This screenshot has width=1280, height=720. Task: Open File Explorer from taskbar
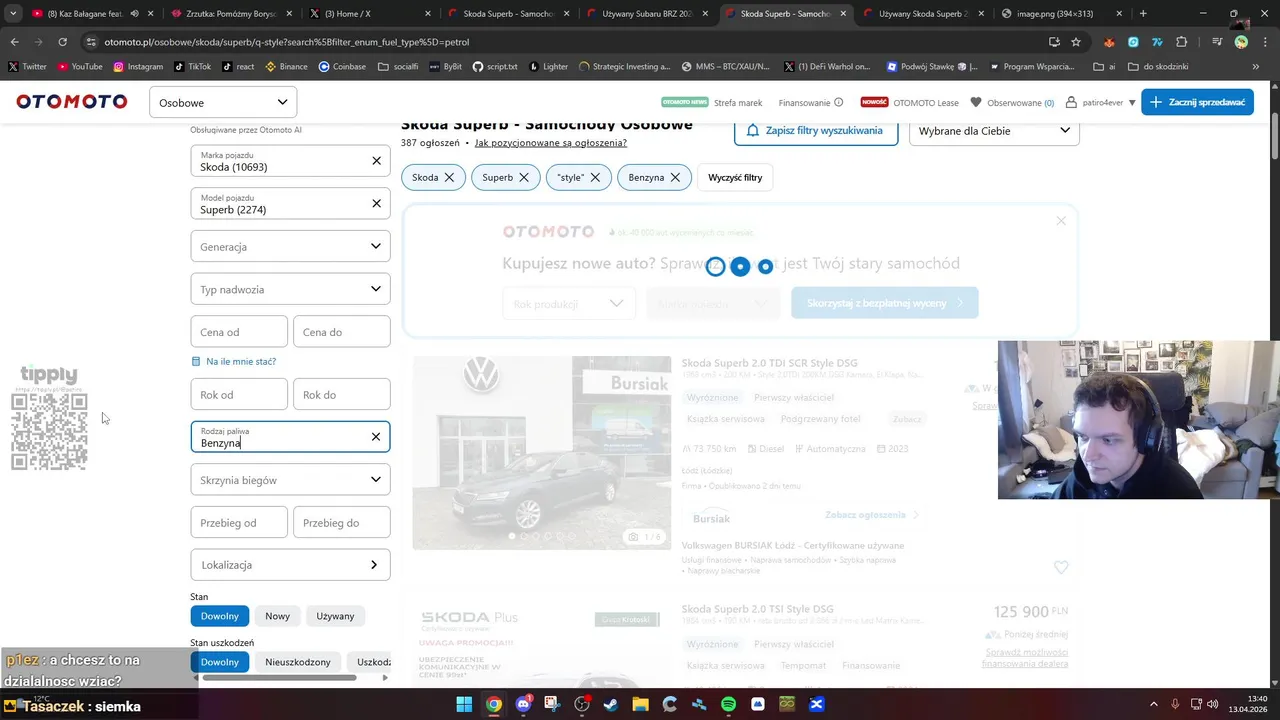coord(640,704)
